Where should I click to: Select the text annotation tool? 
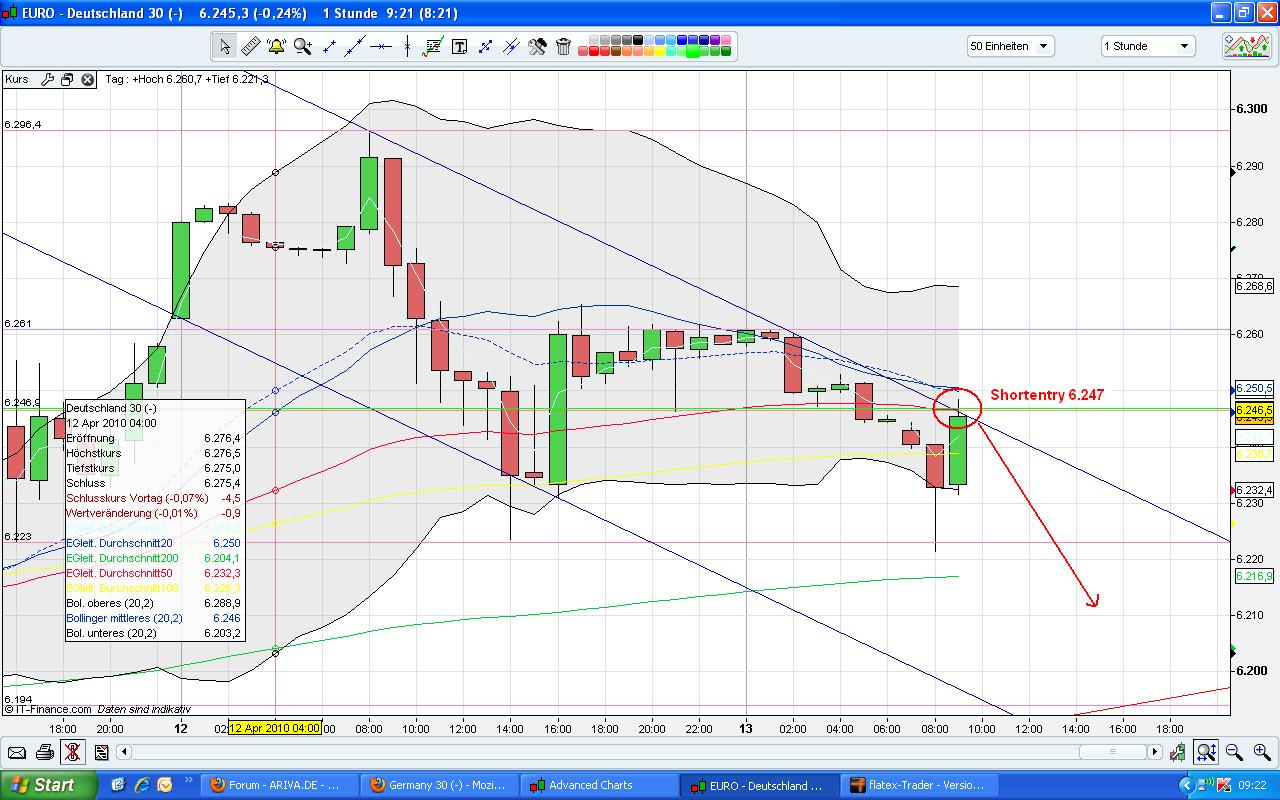pos(459,46)
